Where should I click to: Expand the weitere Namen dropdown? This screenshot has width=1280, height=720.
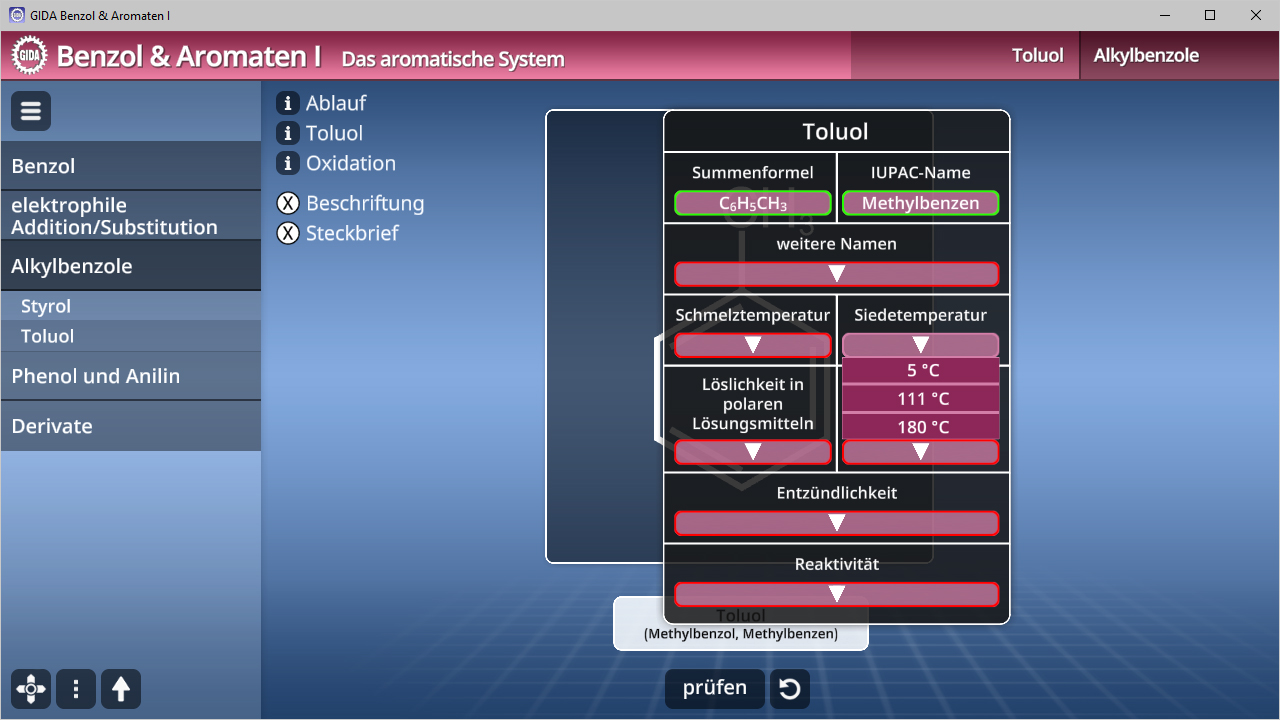[x=836, y=274]
